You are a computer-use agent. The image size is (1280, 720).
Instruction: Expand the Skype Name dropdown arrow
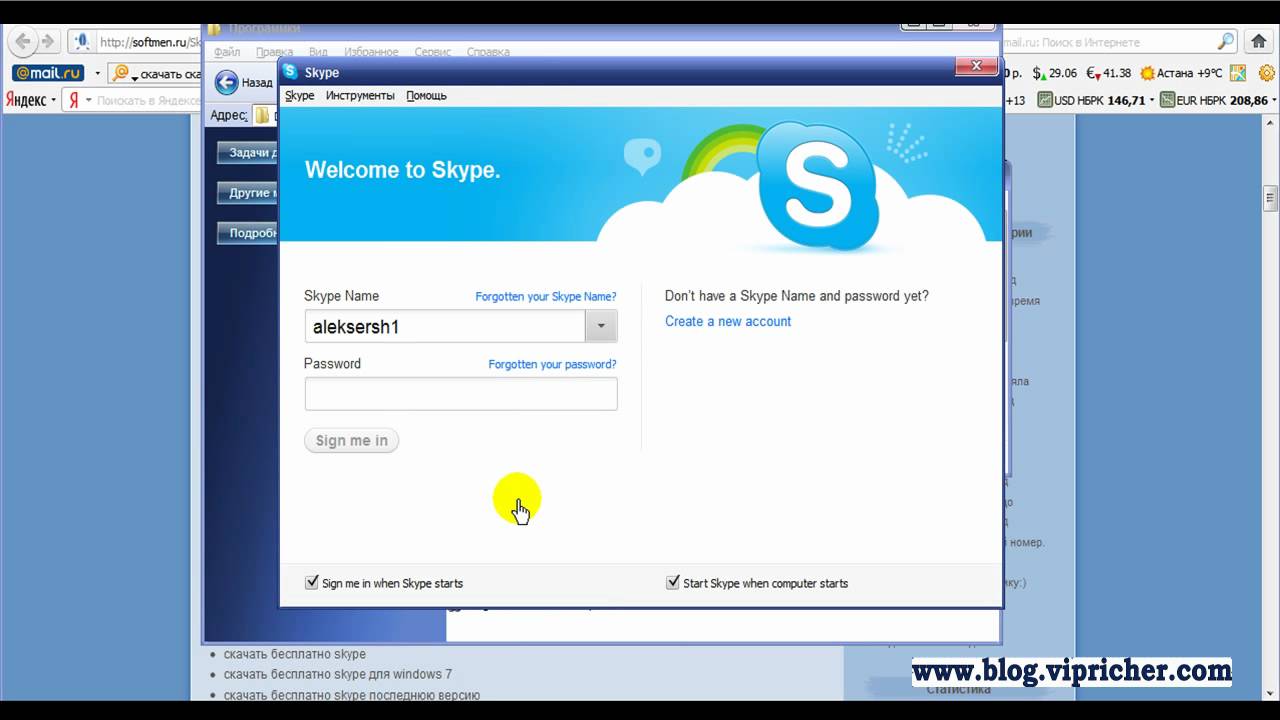coord(601,326)
